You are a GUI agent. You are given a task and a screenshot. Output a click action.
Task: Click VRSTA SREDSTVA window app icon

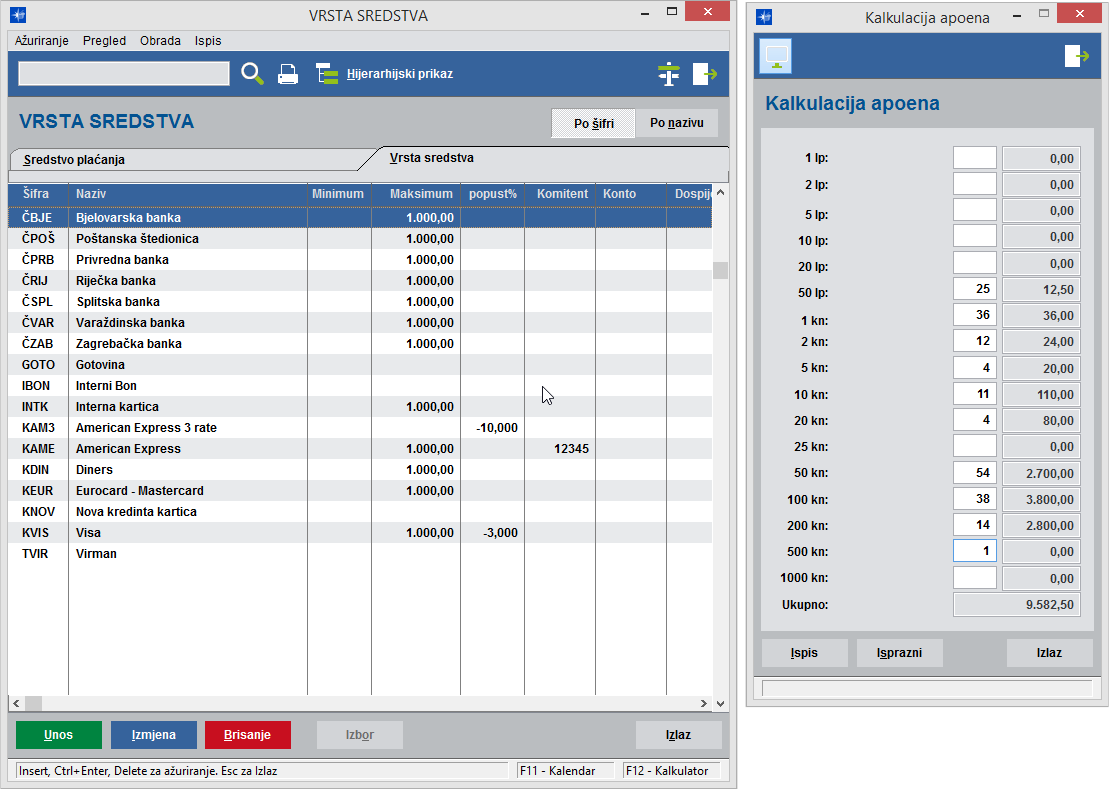18,15
